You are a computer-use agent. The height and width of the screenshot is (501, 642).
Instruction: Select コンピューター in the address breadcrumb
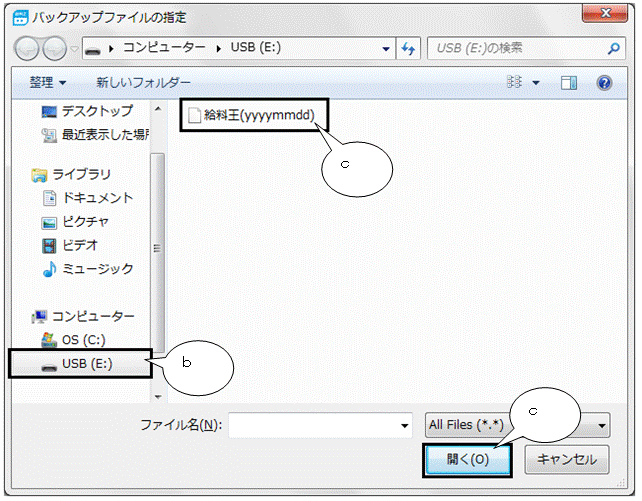point(164,47)
